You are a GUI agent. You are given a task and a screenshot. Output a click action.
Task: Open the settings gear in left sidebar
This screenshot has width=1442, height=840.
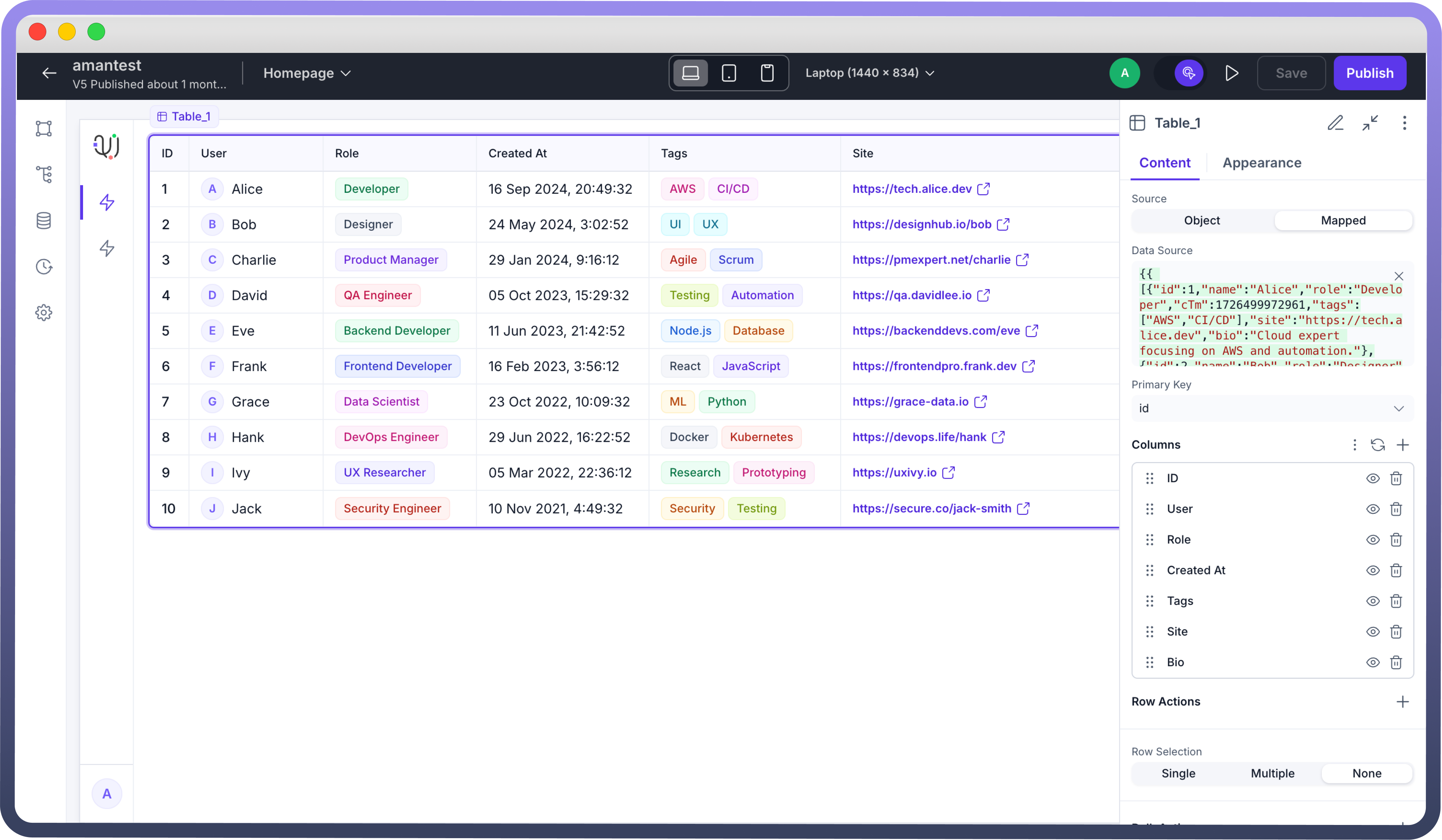(x=43, y=313)
